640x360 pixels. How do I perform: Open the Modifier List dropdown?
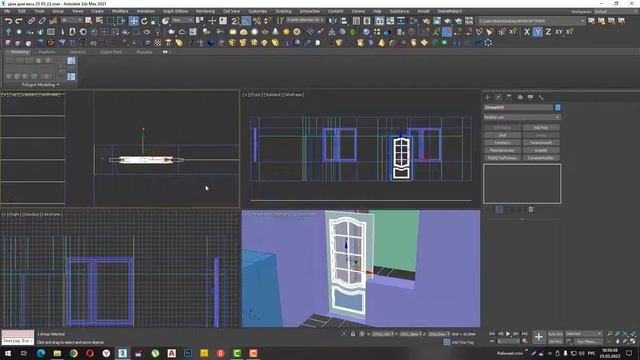click(522, 117)
